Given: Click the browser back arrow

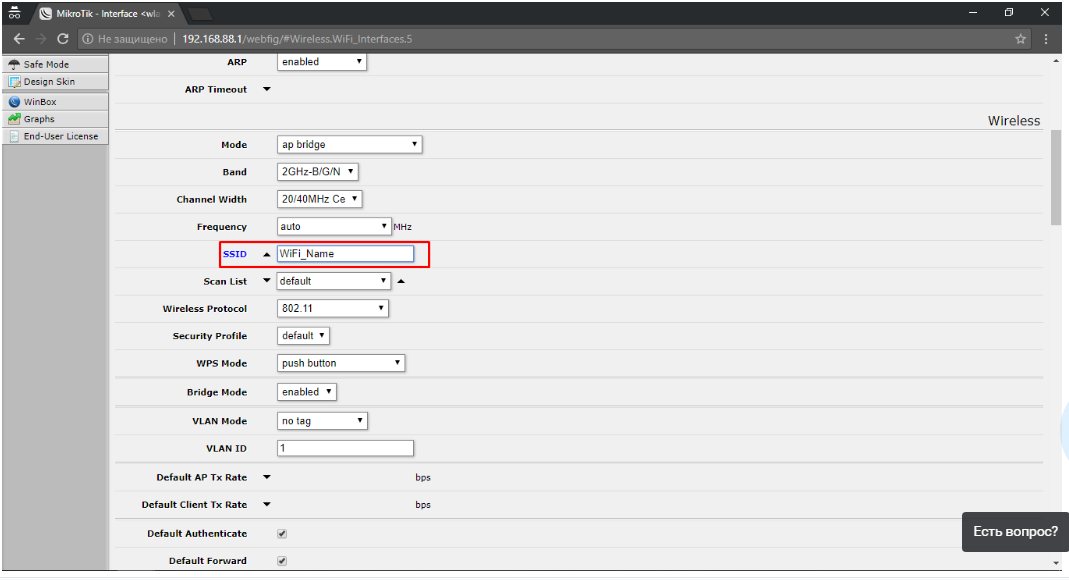Looking at the screenshot, I should (18, 39).
